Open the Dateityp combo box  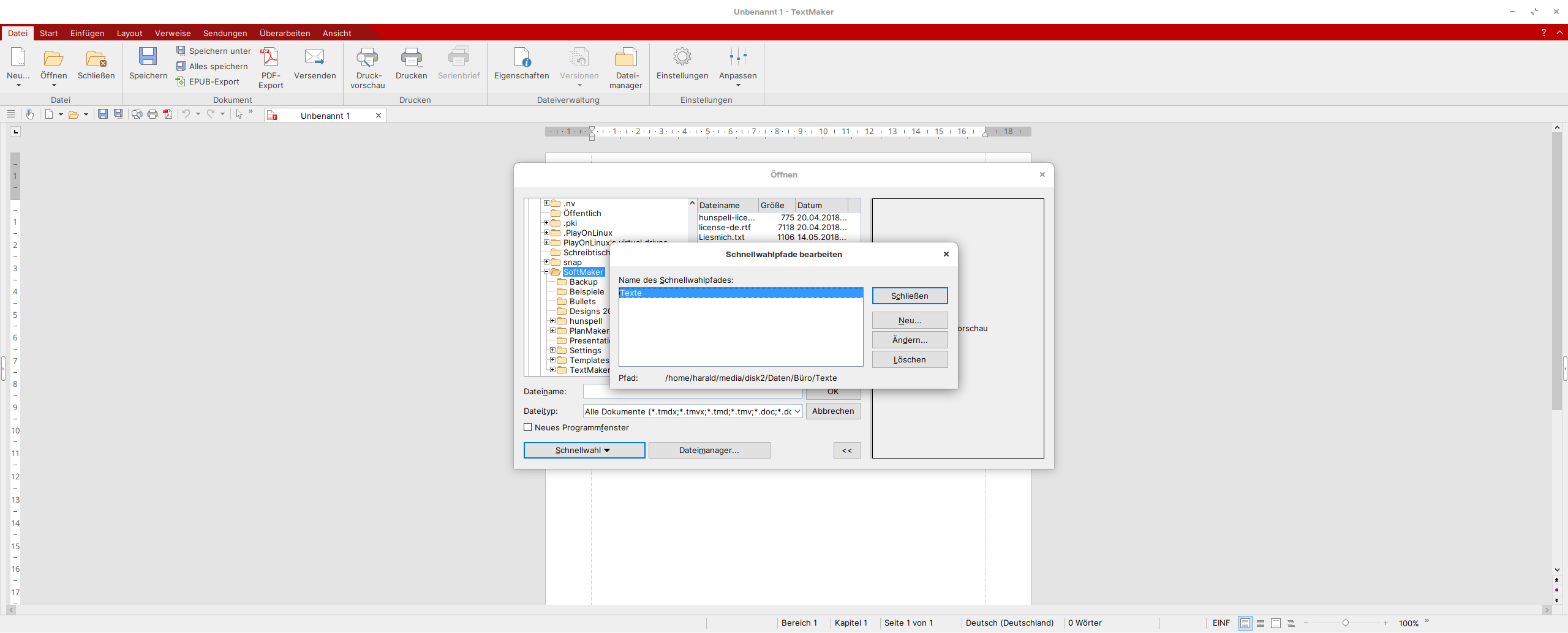tap(693, 411)
